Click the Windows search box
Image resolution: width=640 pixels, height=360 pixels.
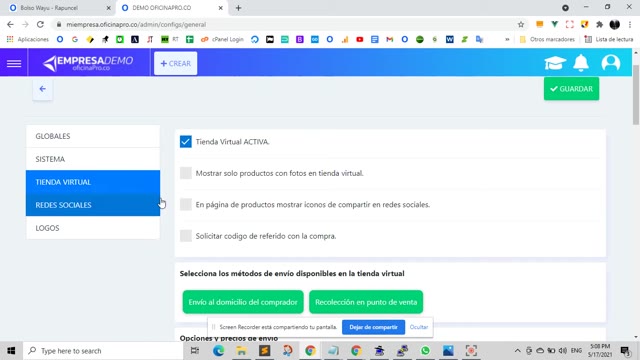[103, 351]
